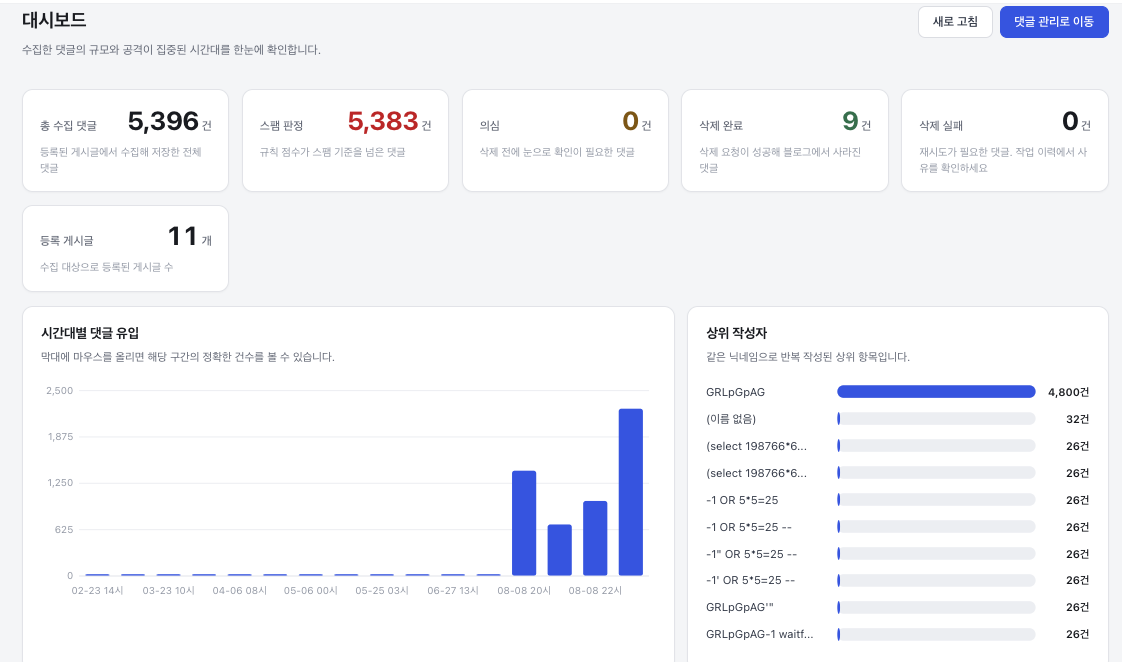Click the 상위 작성자 panel title
The height and width of the screenshot is (662, 1122).
click(x=736, y=333)
